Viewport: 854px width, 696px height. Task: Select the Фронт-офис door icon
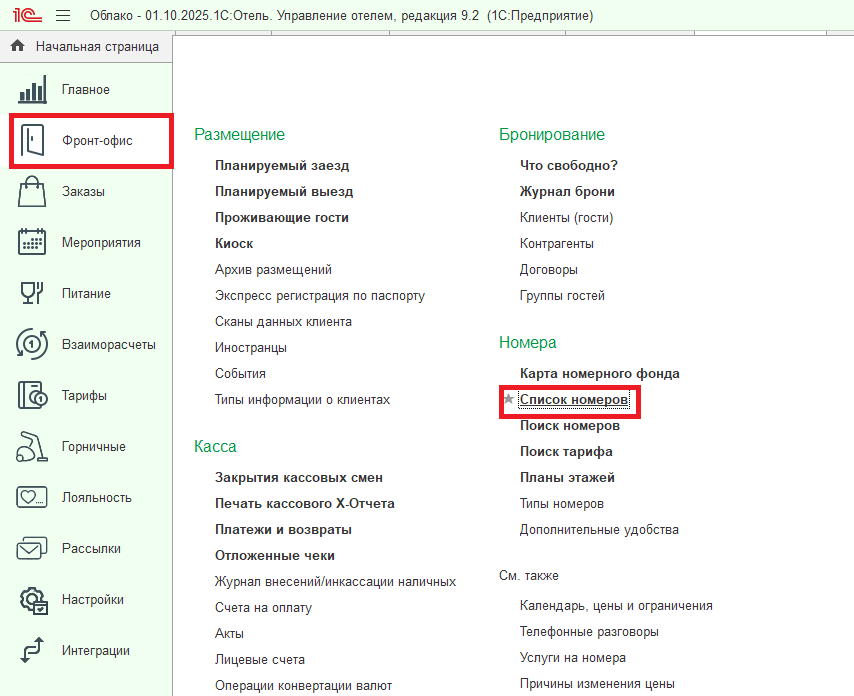32,140
